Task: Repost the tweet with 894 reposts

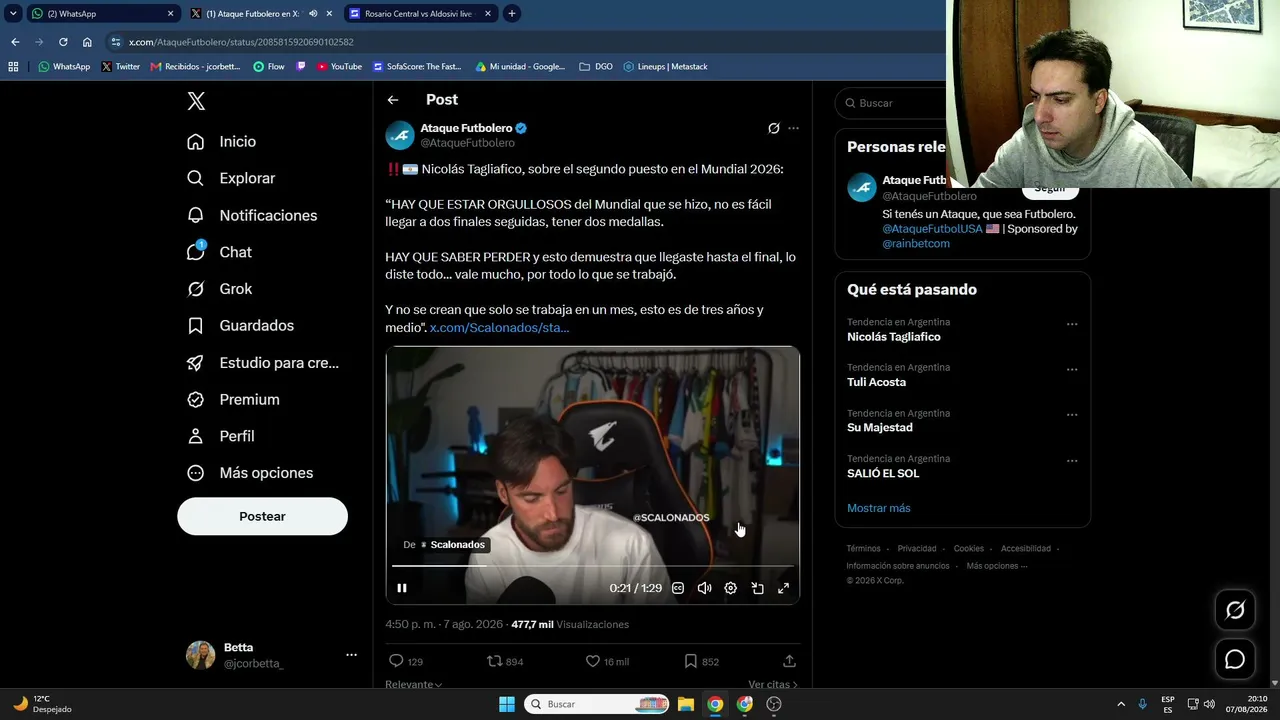Action: [x=494, y=661]
